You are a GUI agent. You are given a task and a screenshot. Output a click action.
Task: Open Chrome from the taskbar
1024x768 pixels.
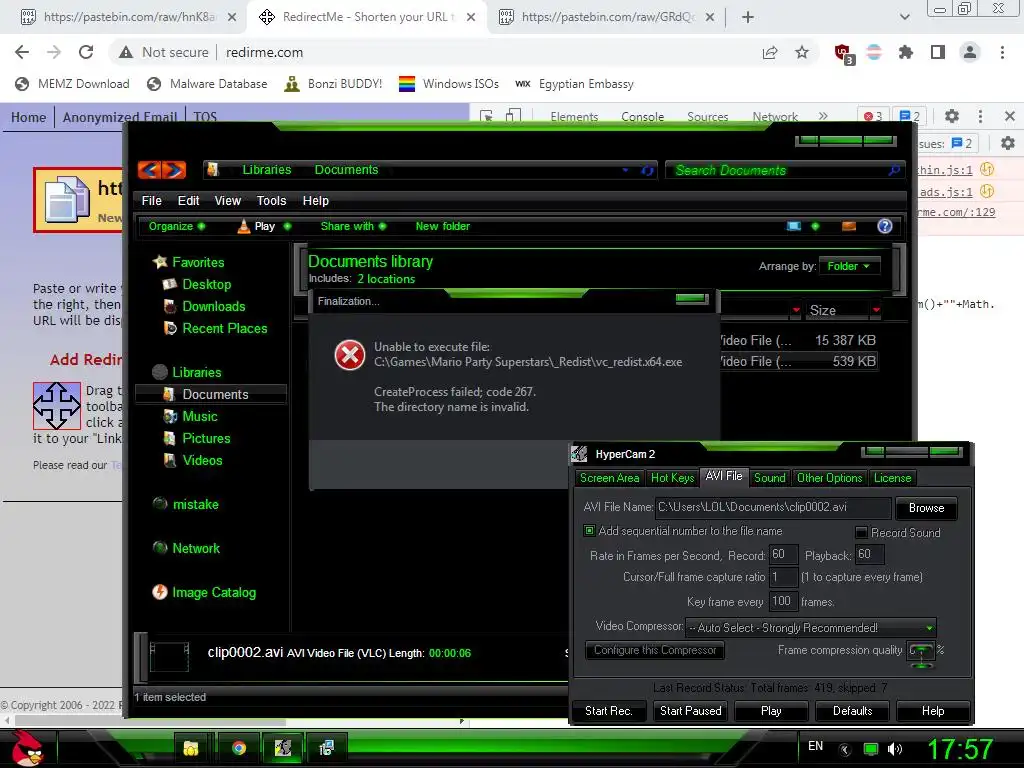tap(239, 748)
